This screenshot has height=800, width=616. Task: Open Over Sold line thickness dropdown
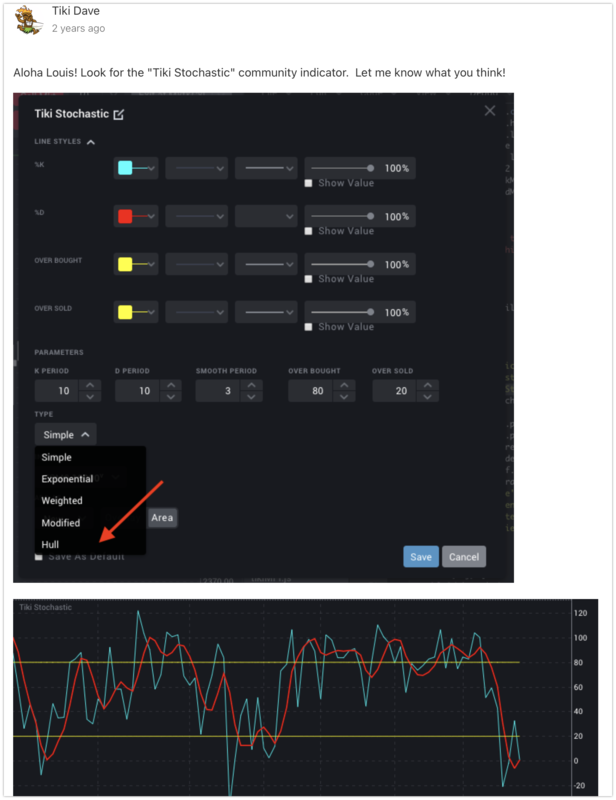(x=196, y=312)
